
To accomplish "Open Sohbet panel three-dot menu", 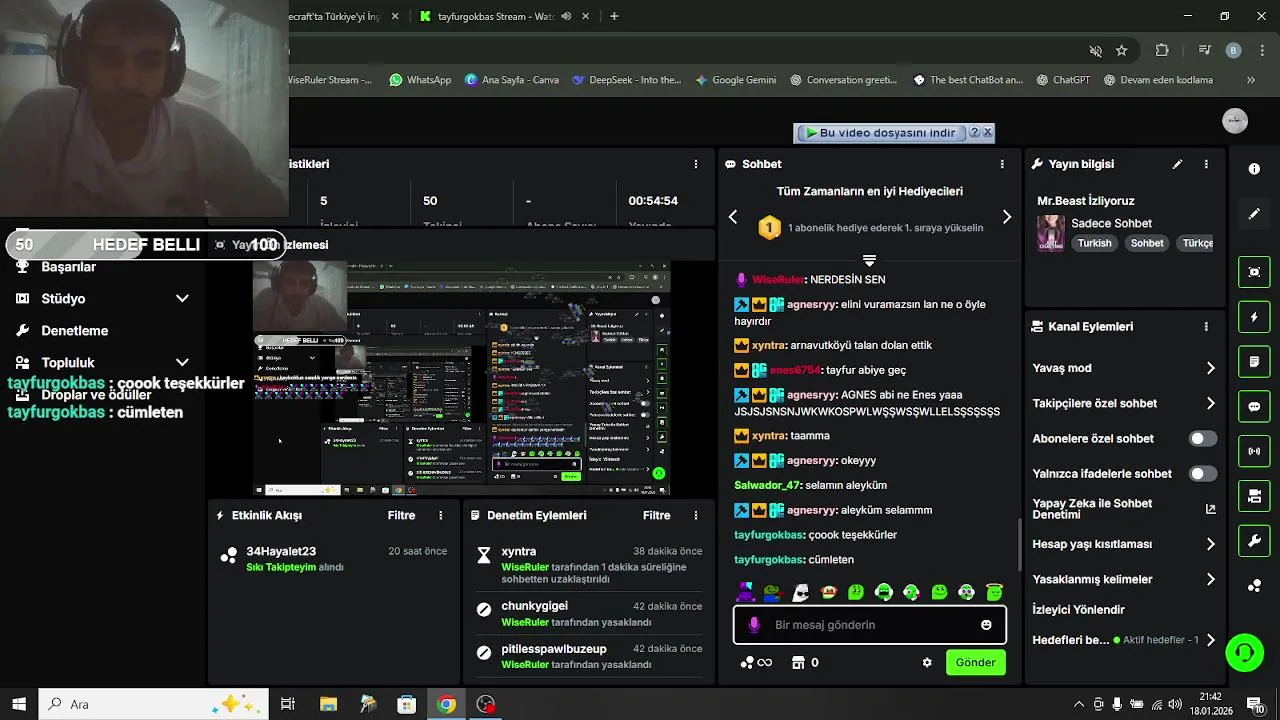I will [1002, 164].
